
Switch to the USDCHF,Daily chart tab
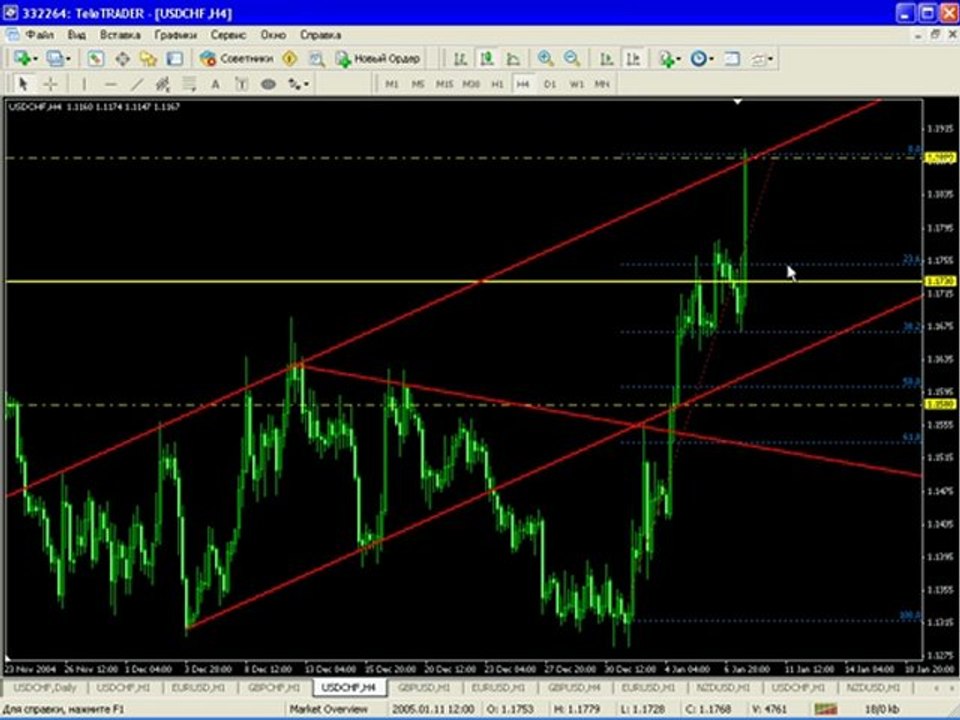click(45, 688)
